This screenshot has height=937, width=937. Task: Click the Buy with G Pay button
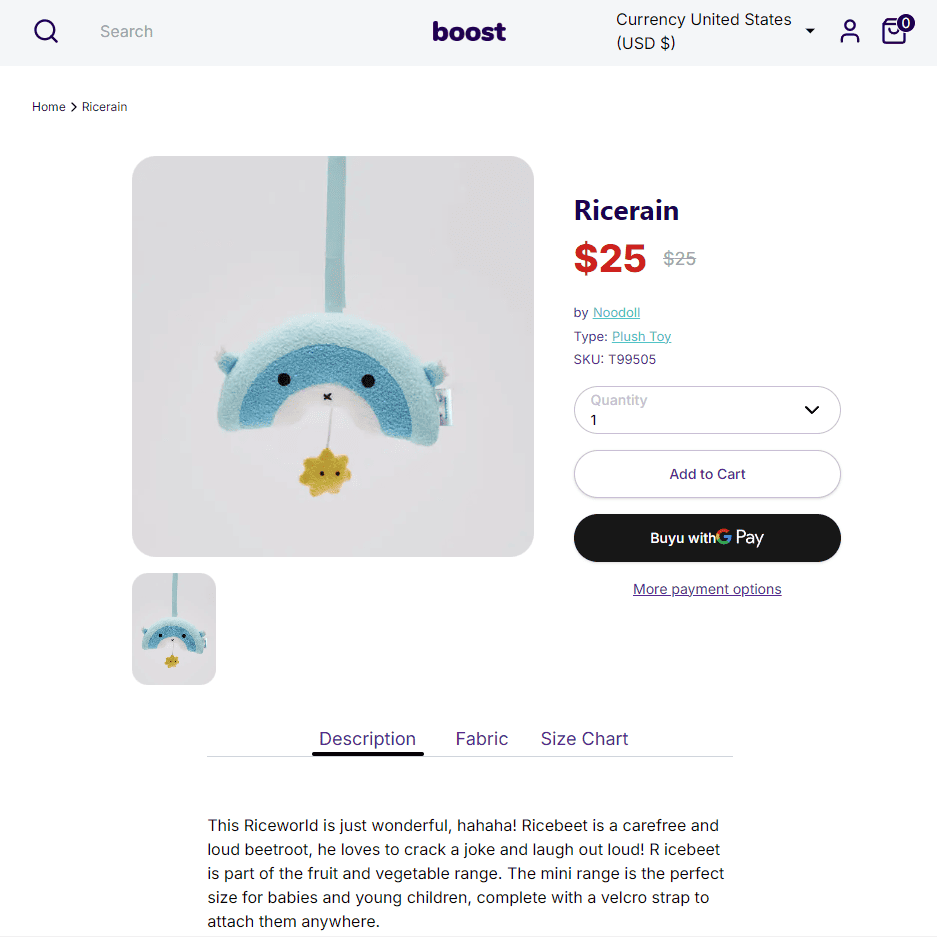pos(707,538)
